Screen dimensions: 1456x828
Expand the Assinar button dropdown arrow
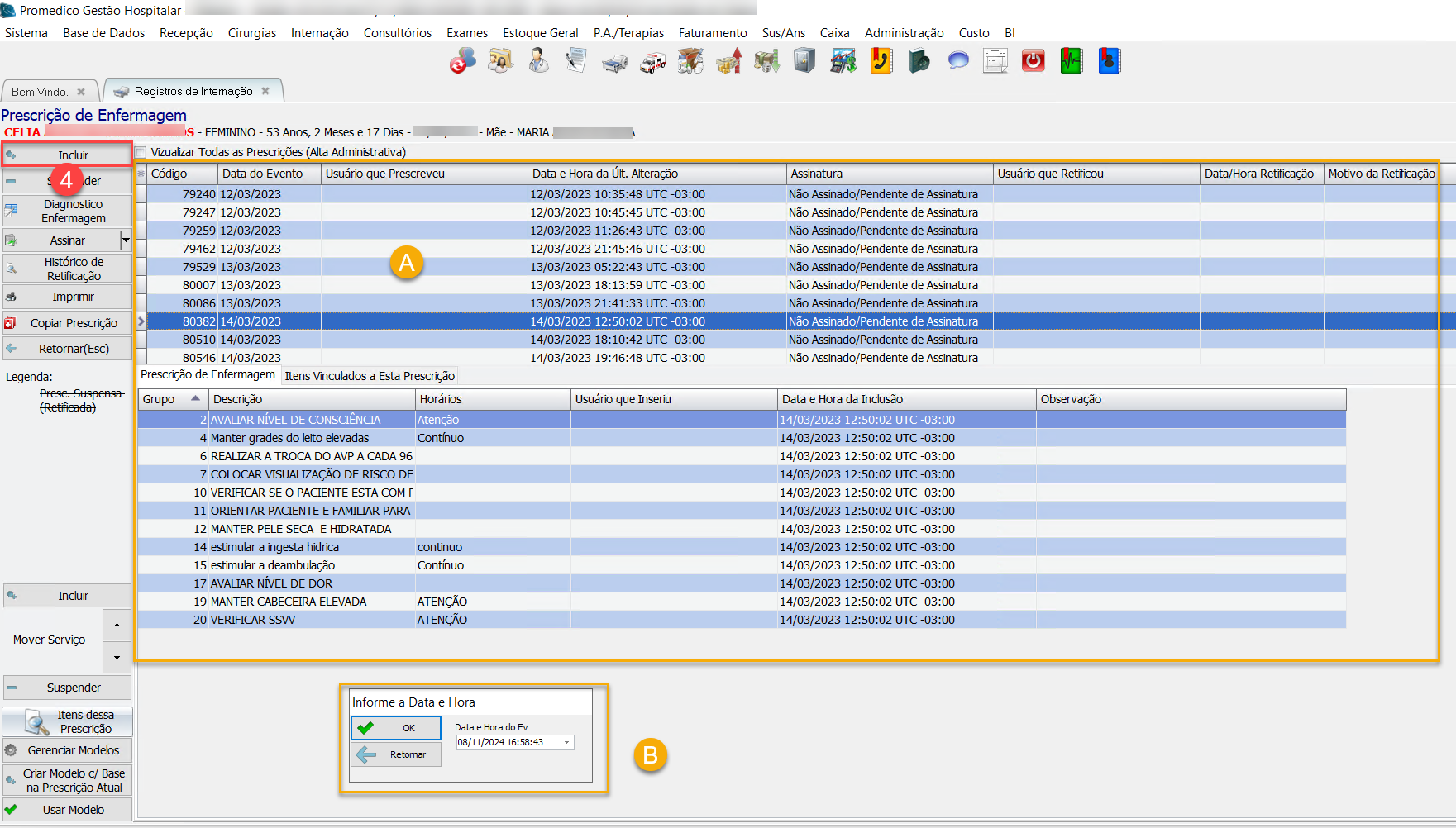[x=126, y=240]
